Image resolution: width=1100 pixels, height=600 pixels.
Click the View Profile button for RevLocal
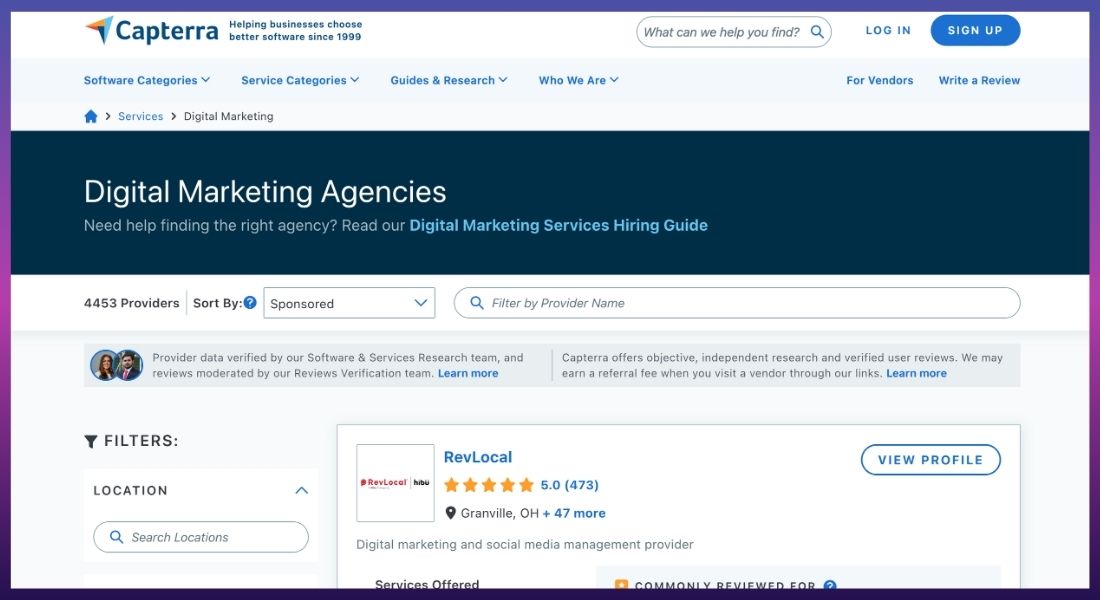click(x=930, y=460)
